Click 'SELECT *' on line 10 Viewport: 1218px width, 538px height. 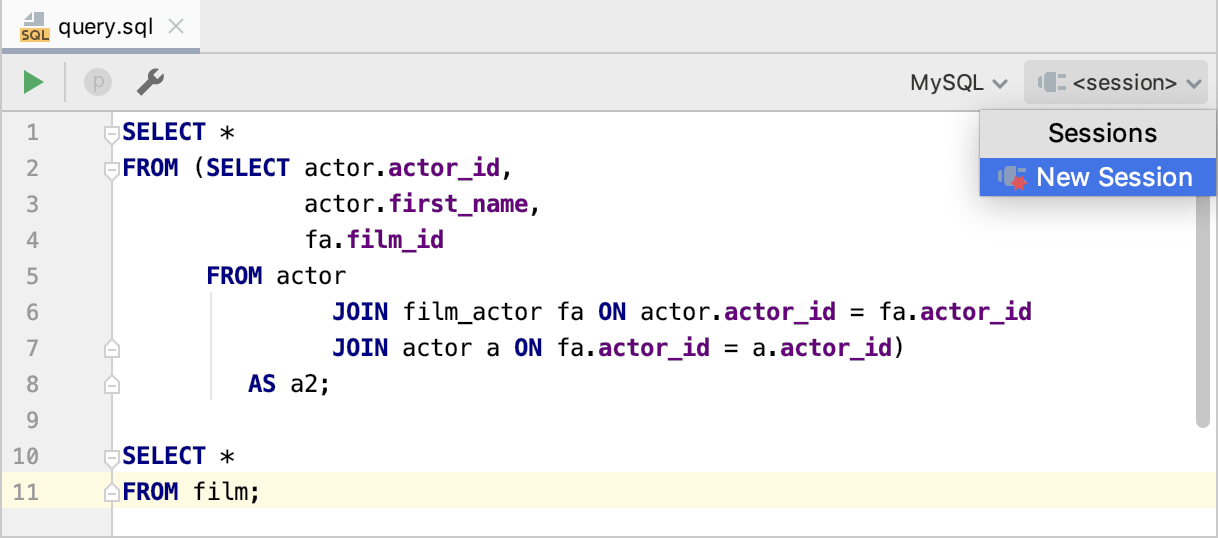(178, 456)
